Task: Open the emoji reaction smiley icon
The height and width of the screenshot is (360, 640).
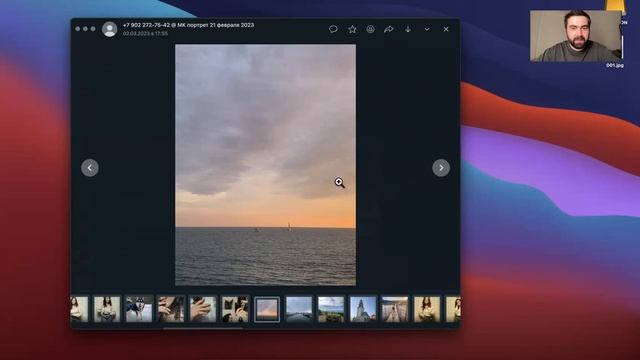Action: [x=370, y=29]
